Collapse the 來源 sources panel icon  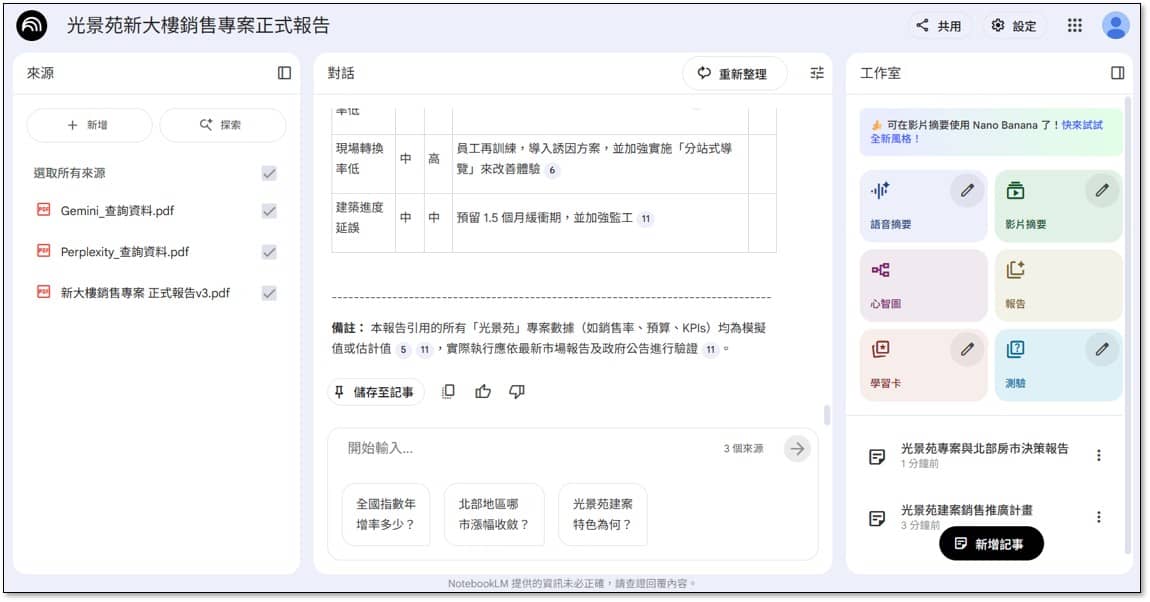click(284, 73)
